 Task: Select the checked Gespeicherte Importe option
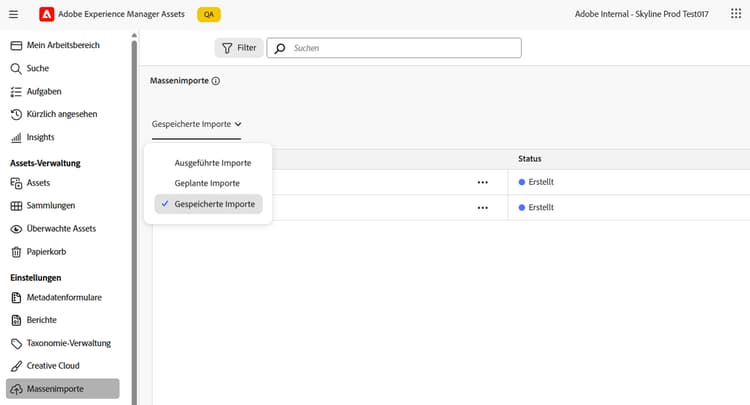coord(209,204)
